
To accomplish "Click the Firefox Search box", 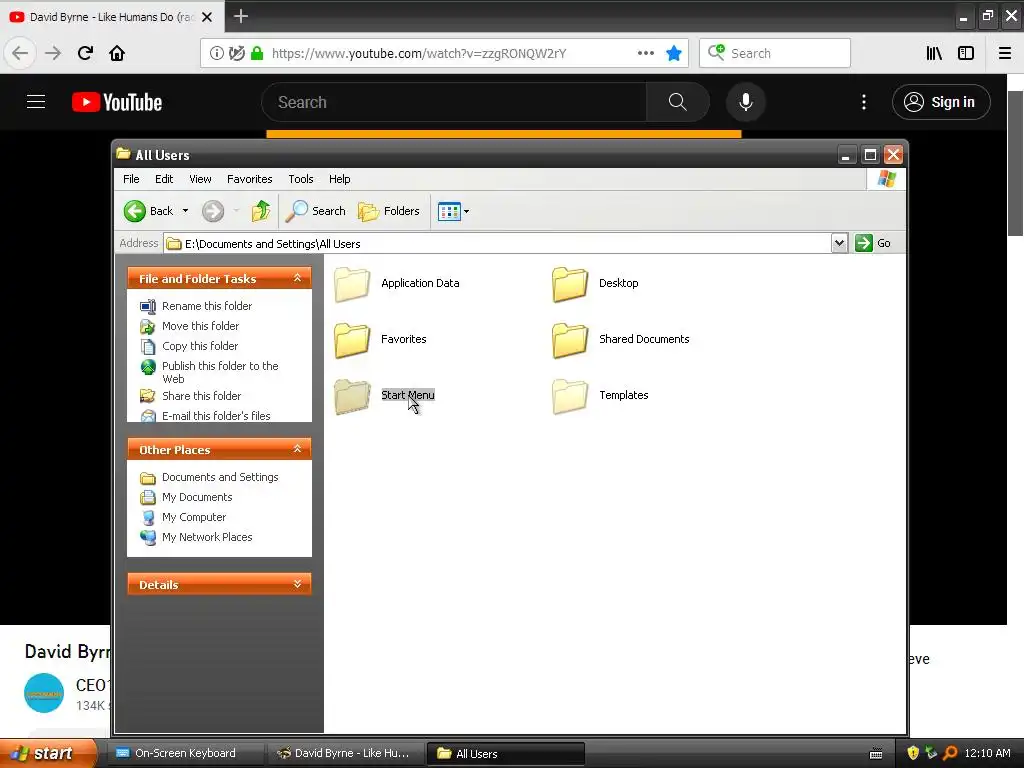I will (x=775, y=53).
